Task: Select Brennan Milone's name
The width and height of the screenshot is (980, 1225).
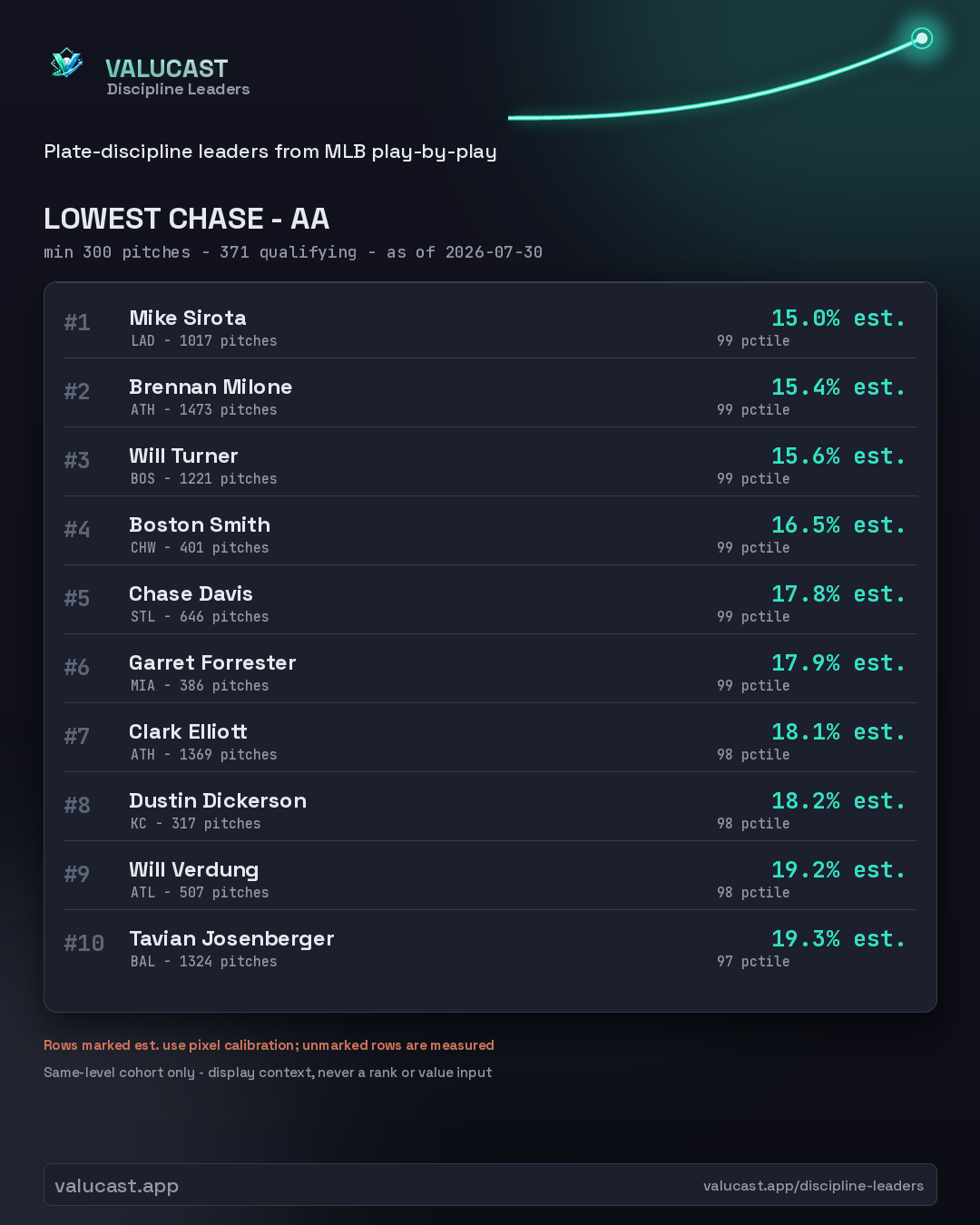Action: tap(211, 387)
